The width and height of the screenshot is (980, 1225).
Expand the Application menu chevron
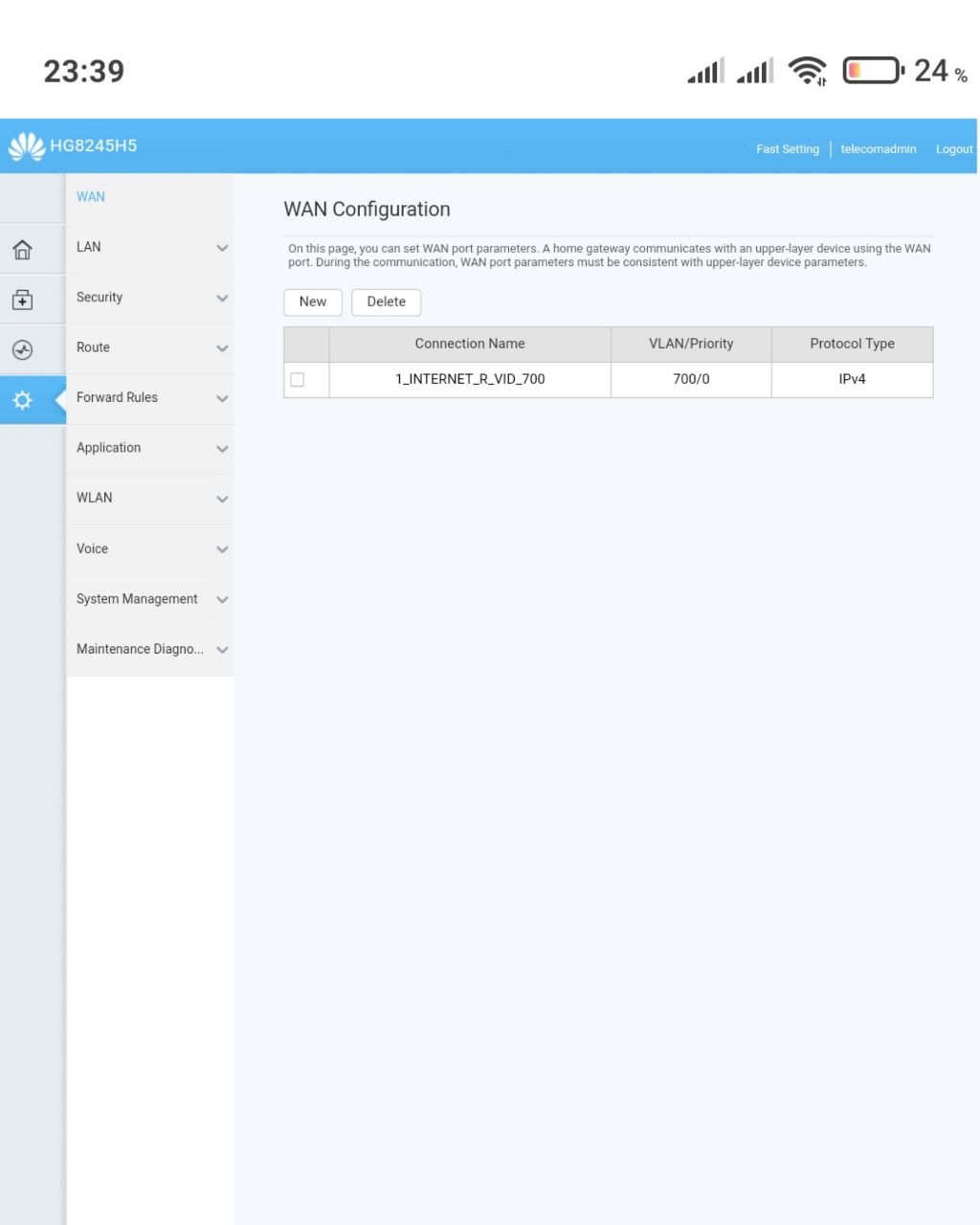[x=222, y=449]
